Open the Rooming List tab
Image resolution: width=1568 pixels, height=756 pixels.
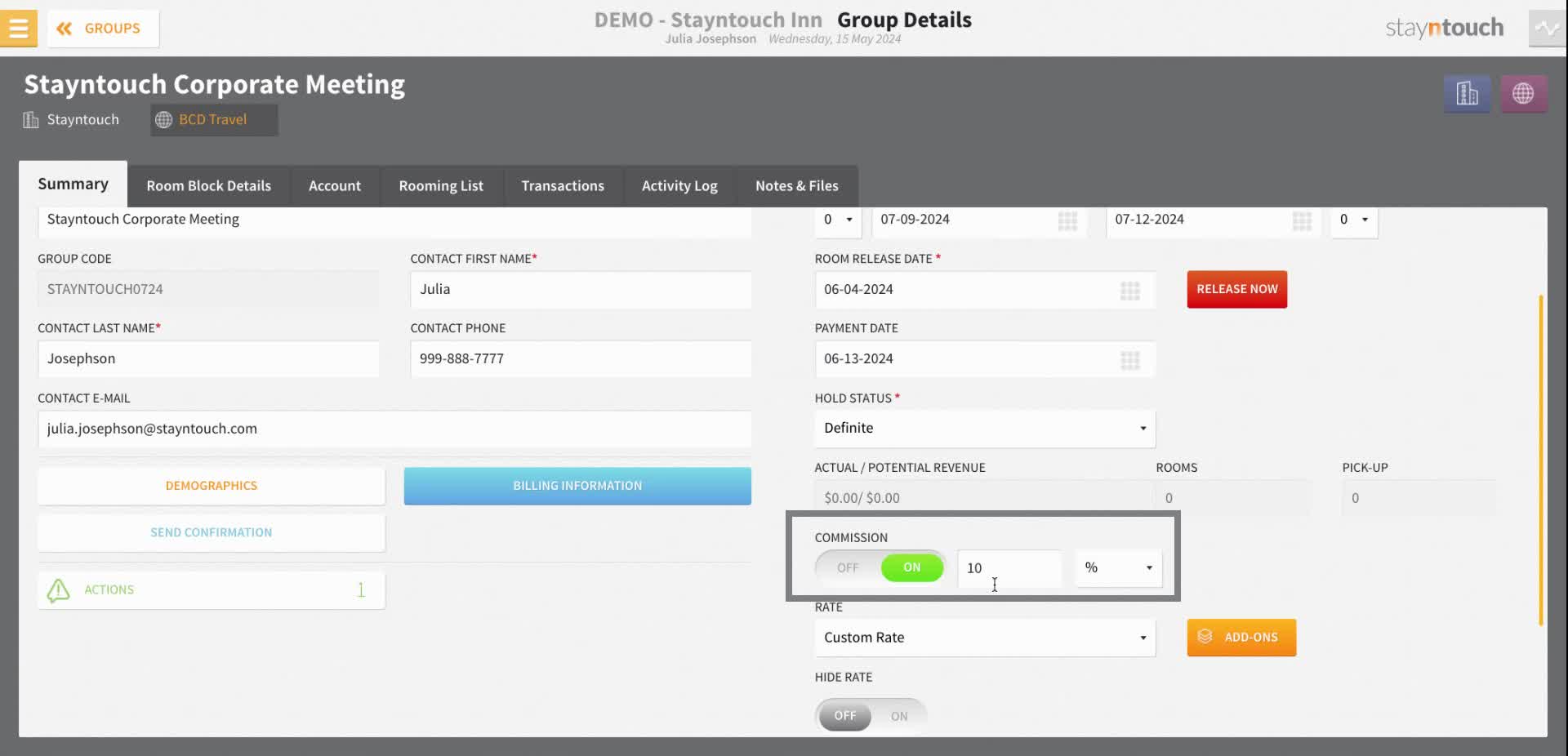coord(441,186)
